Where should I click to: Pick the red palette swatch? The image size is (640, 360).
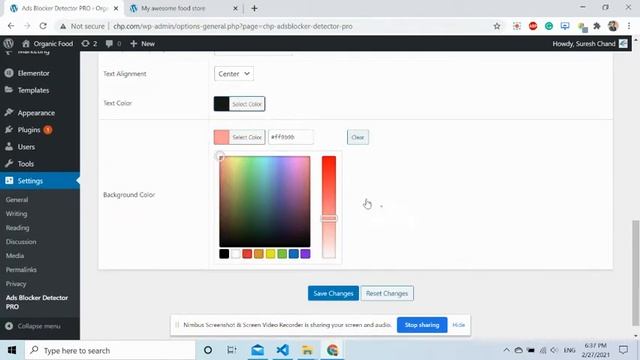click(x=247, y=253)
